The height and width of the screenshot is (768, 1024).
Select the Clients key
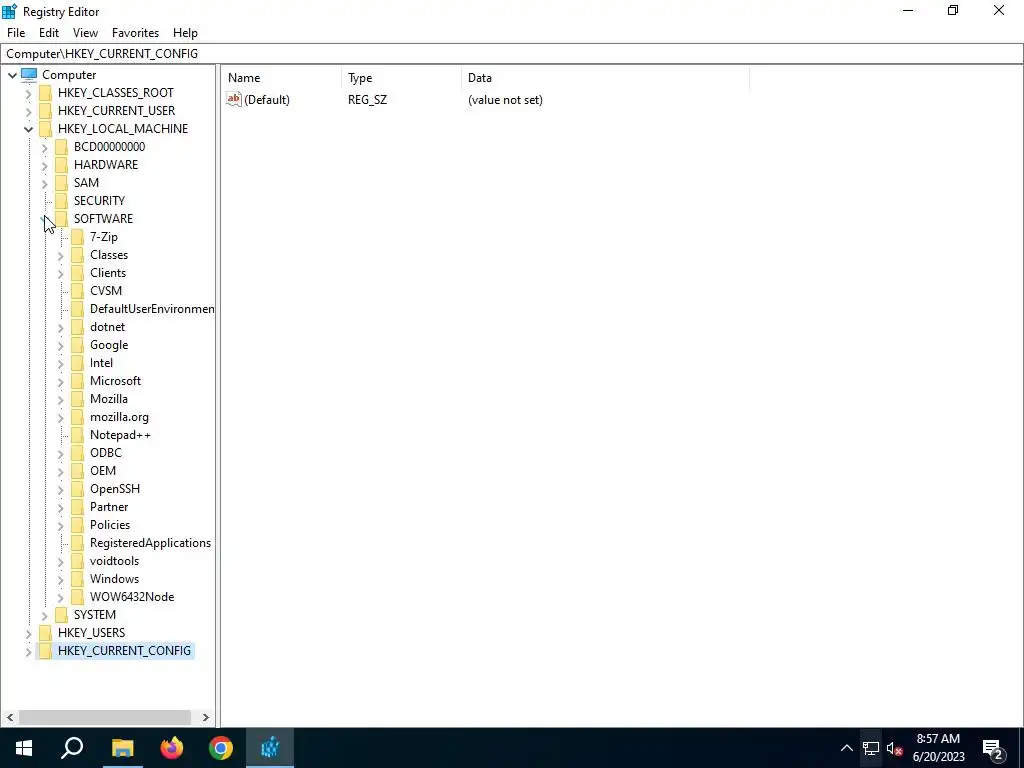[x=108, y=273]
